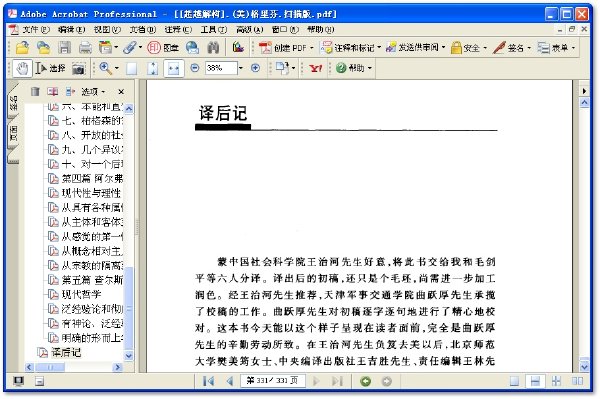The image size is (600, 399).
Task: Select the Hand tool
Action: click(x=22, y=68)
